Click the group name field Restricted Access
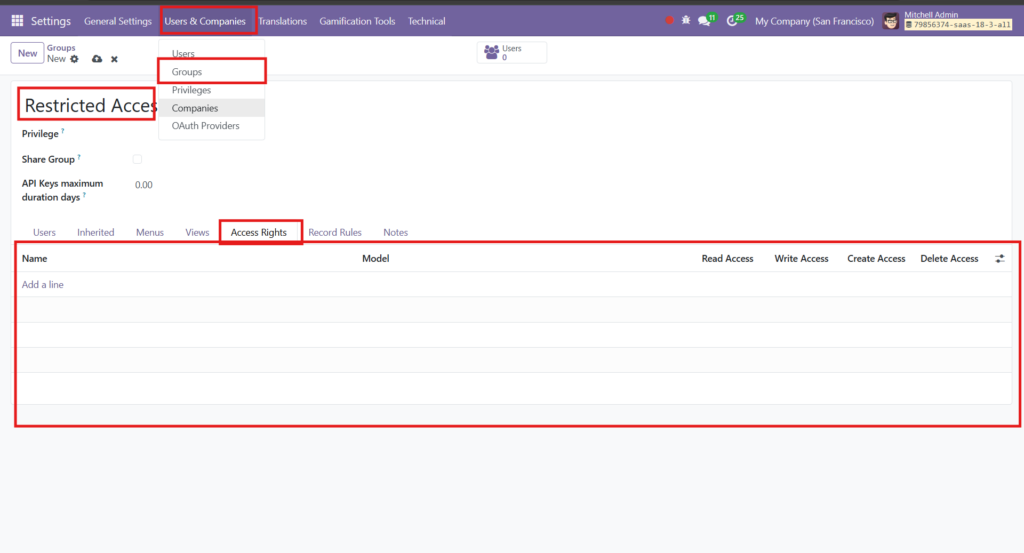The width and height of the screenshot is (1024, 553). point(90,105)
